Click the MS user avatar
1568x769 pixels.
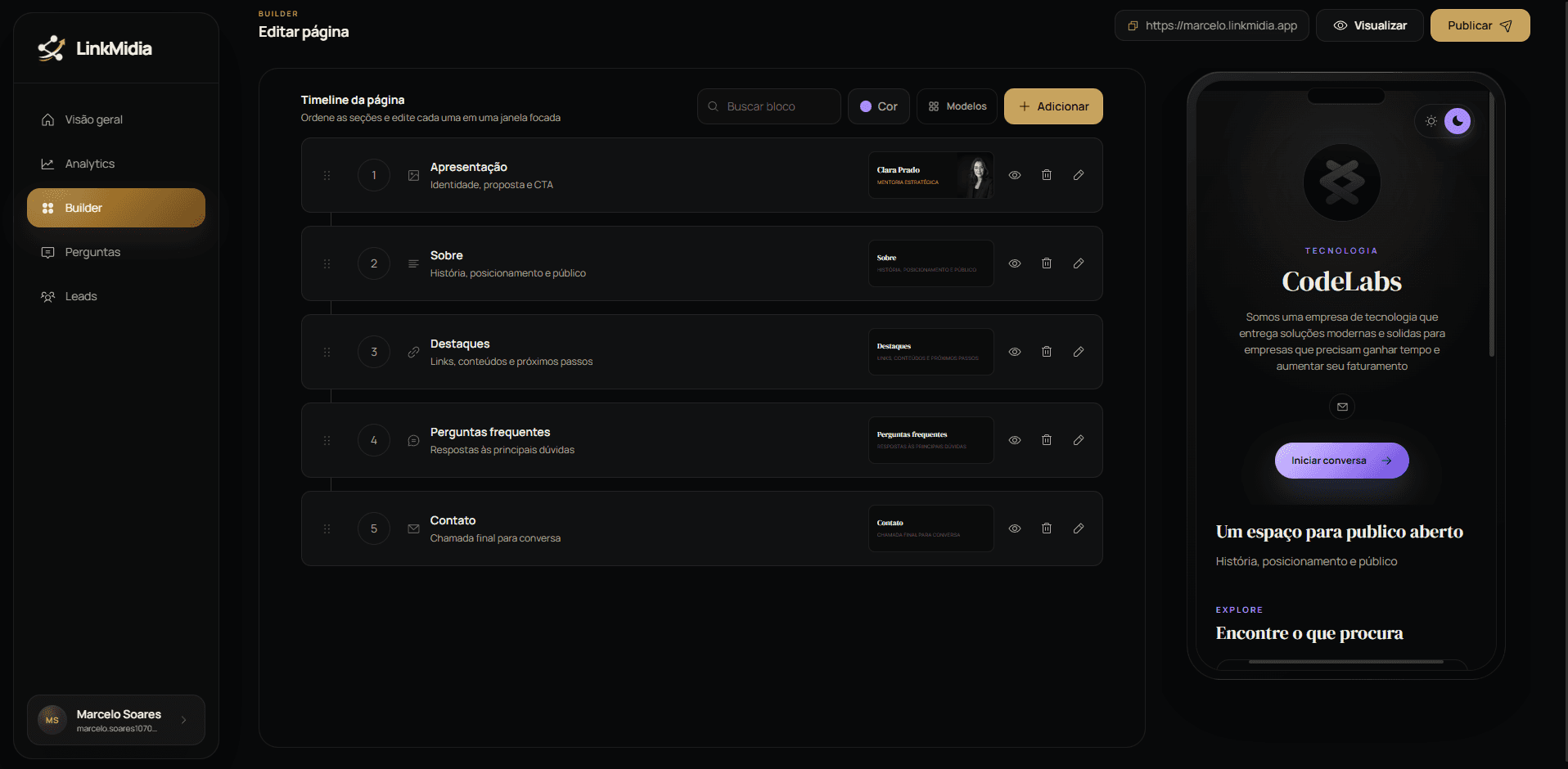52,720
